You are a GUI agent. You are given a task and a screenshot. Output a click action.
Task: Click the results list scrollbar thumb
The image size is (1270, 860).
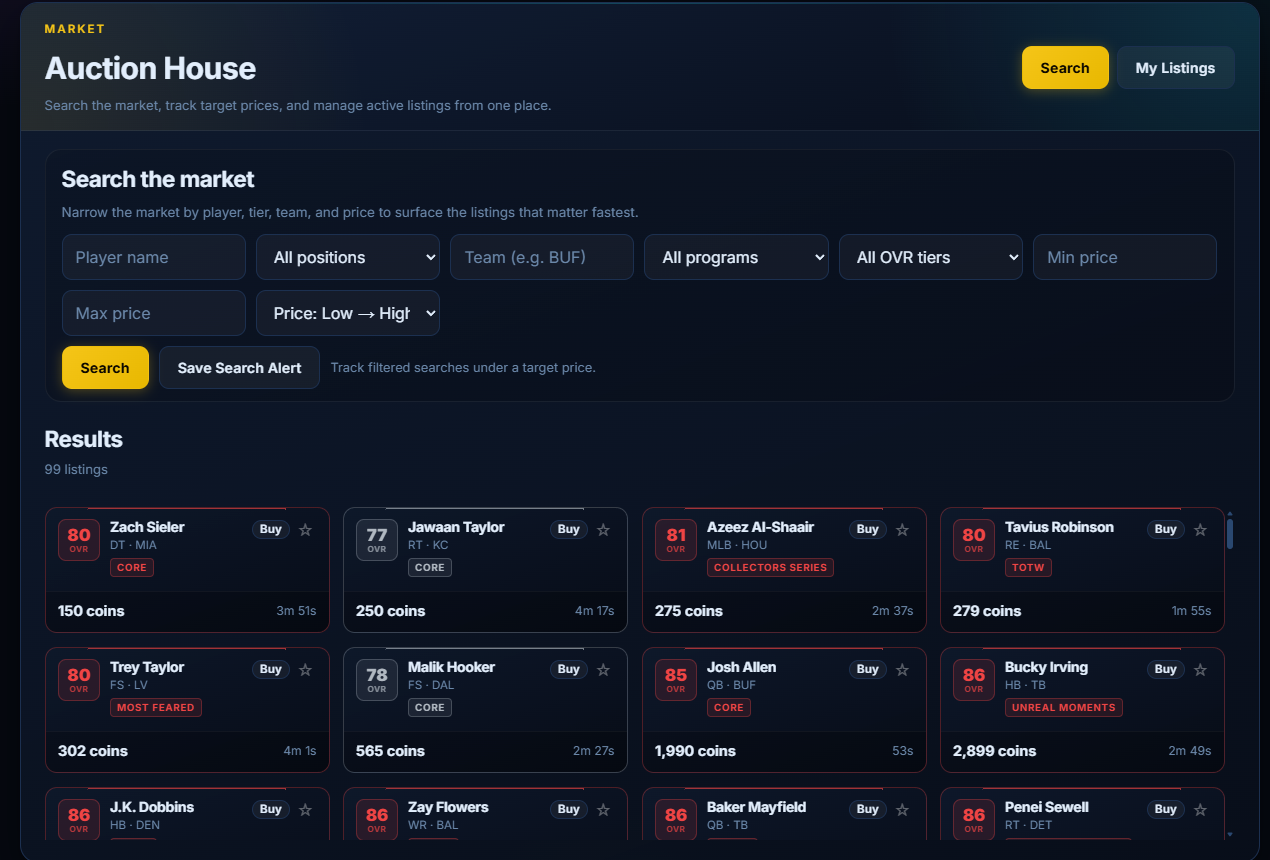[1230, 533]
